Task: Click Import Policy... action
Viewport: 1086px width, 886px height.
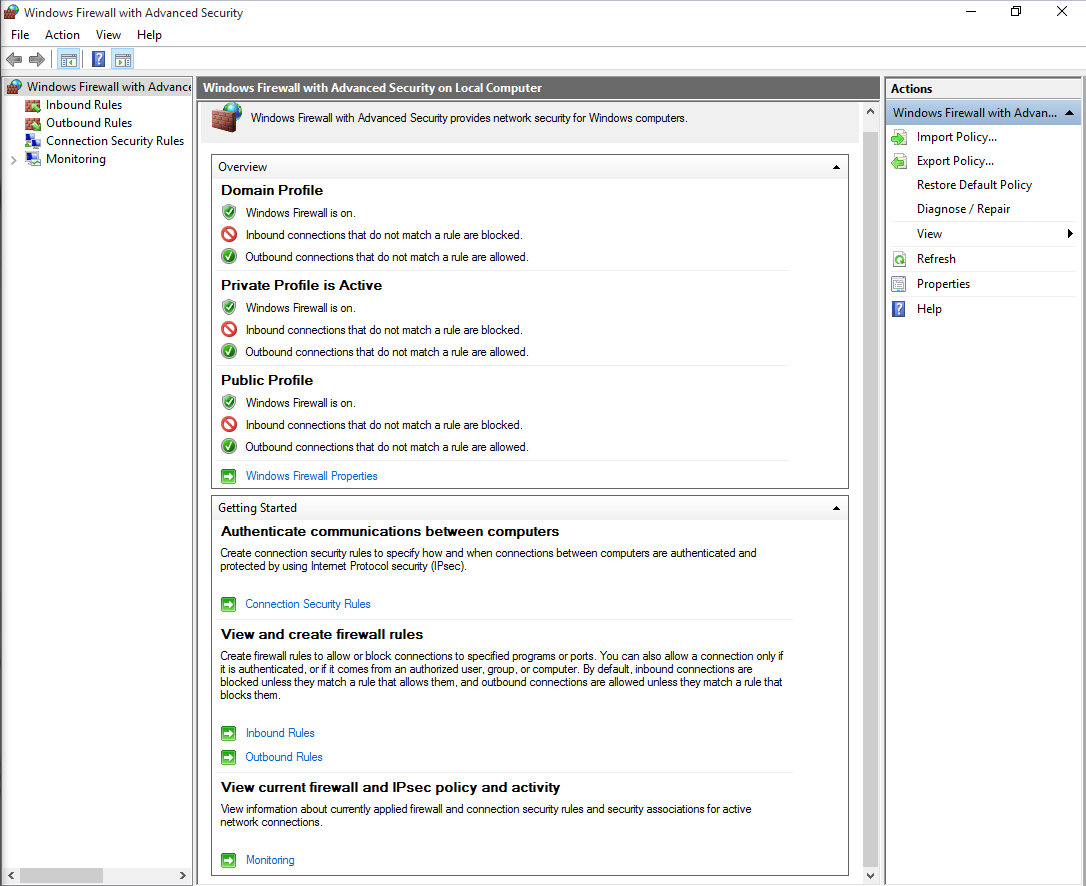Action: (x=956, y=137)
